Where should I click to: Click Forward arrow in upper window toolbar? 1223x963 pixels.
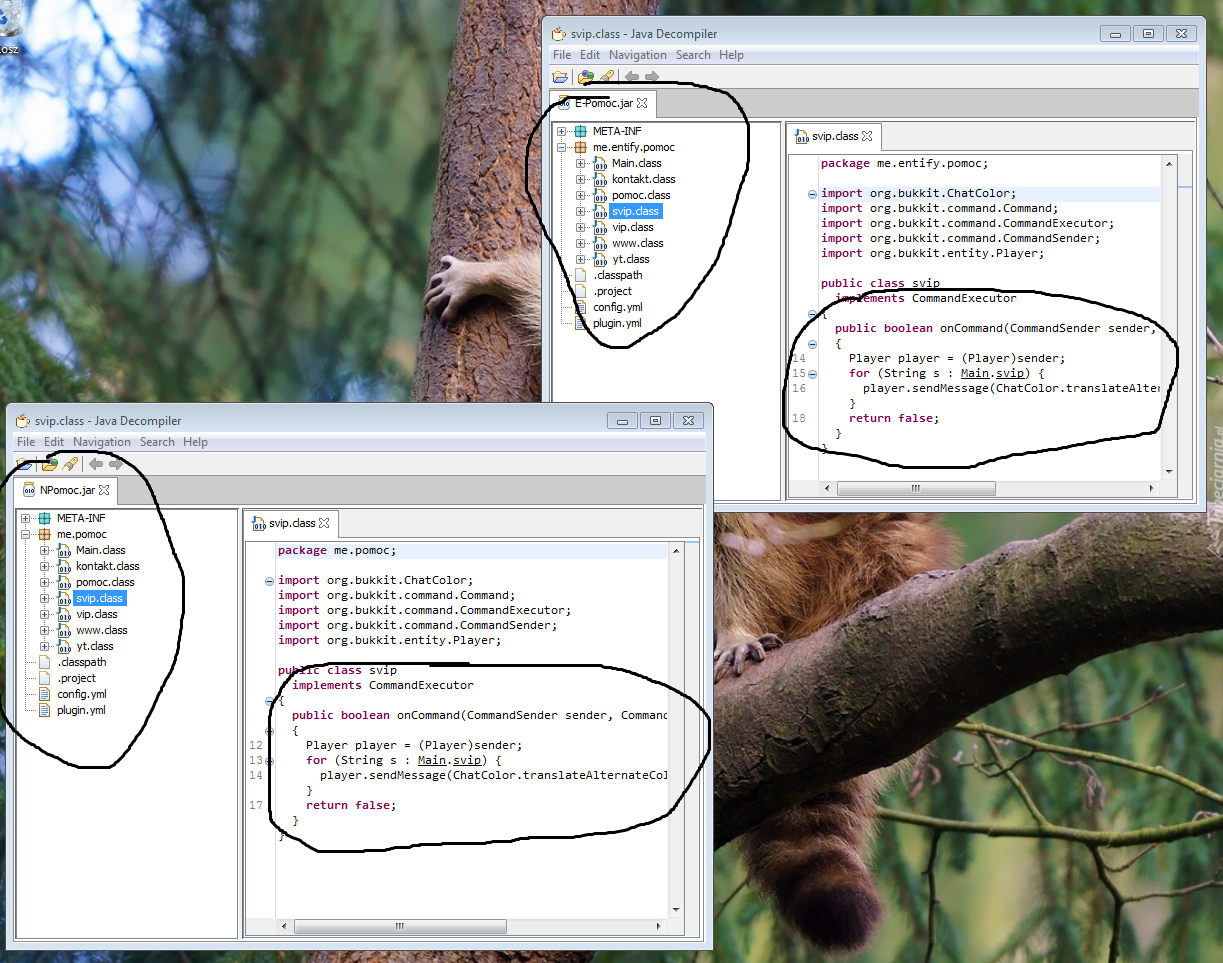pyautogui.click(x=652, y=76)
